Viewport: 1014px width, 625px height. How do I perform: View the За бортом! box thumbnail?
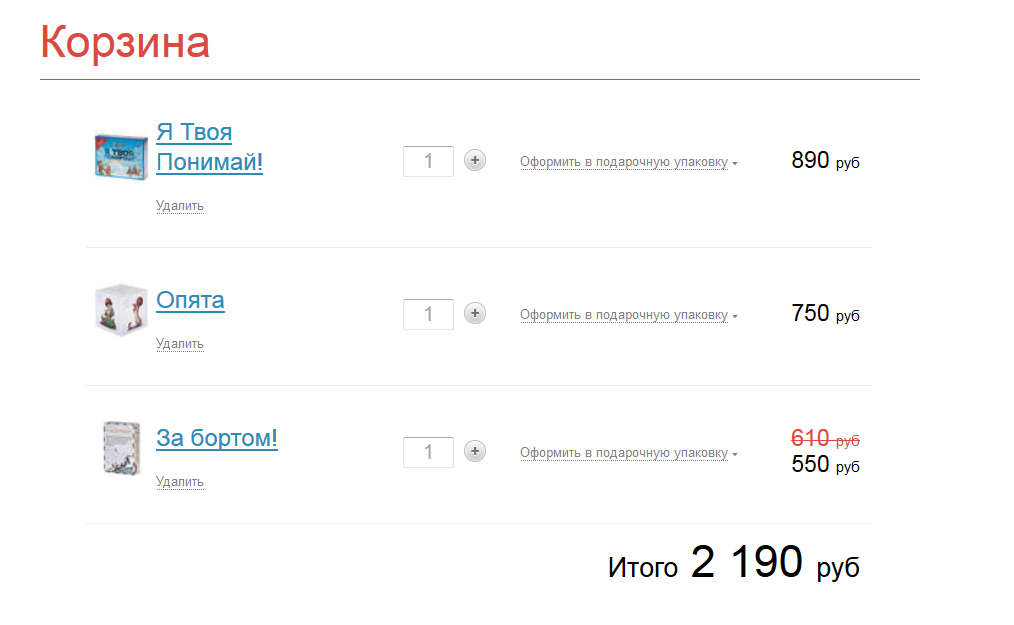120,448
